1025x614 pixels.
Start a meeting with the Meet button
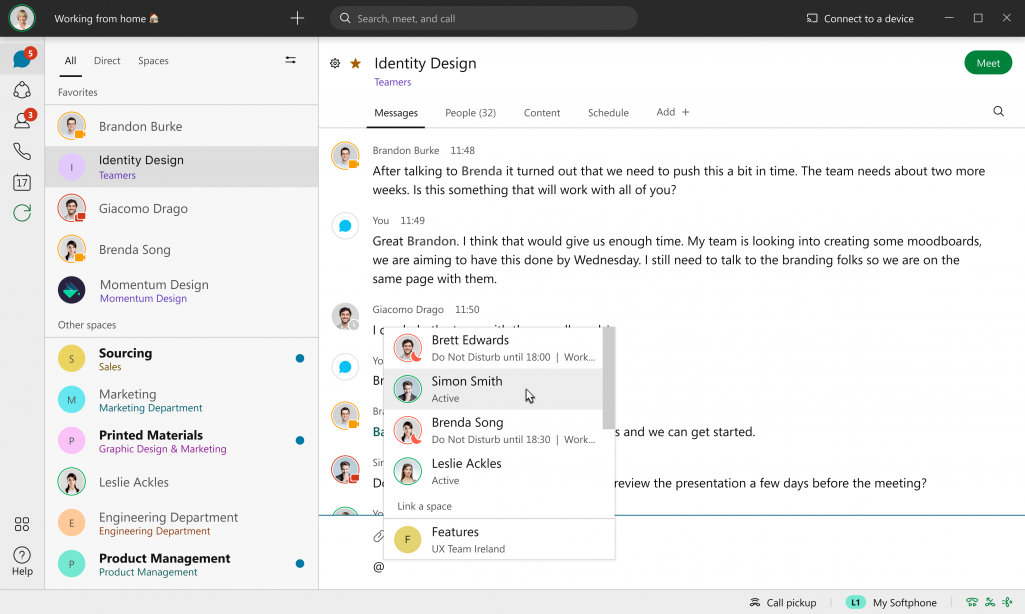click(987, 62)
